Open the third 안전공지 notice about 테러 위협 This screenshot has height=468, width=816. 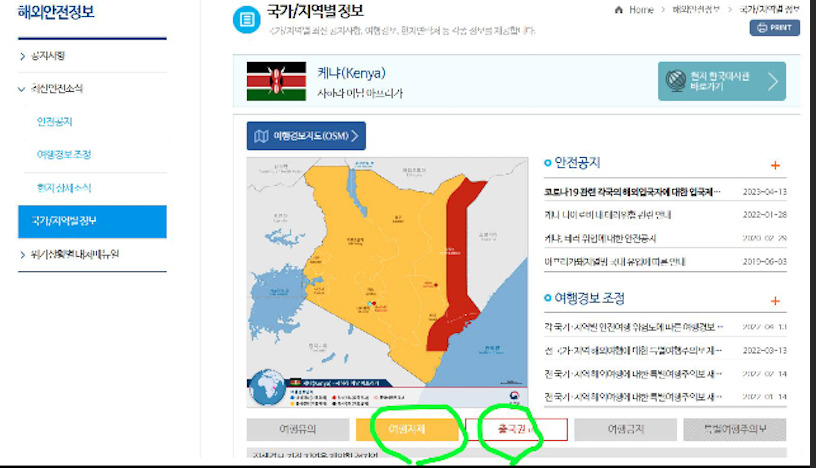coord(600,238)
